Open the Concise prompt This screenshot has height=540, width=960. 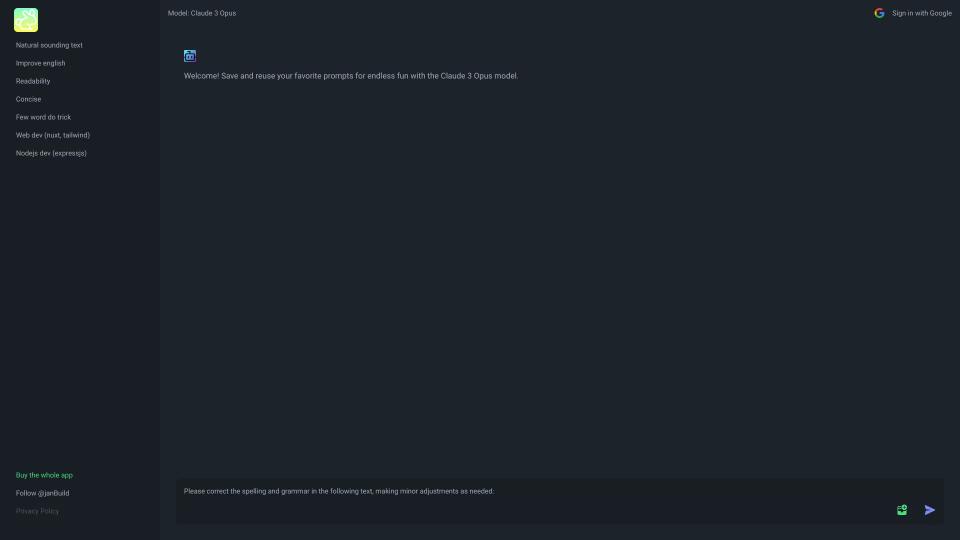(x=28, y=99)
